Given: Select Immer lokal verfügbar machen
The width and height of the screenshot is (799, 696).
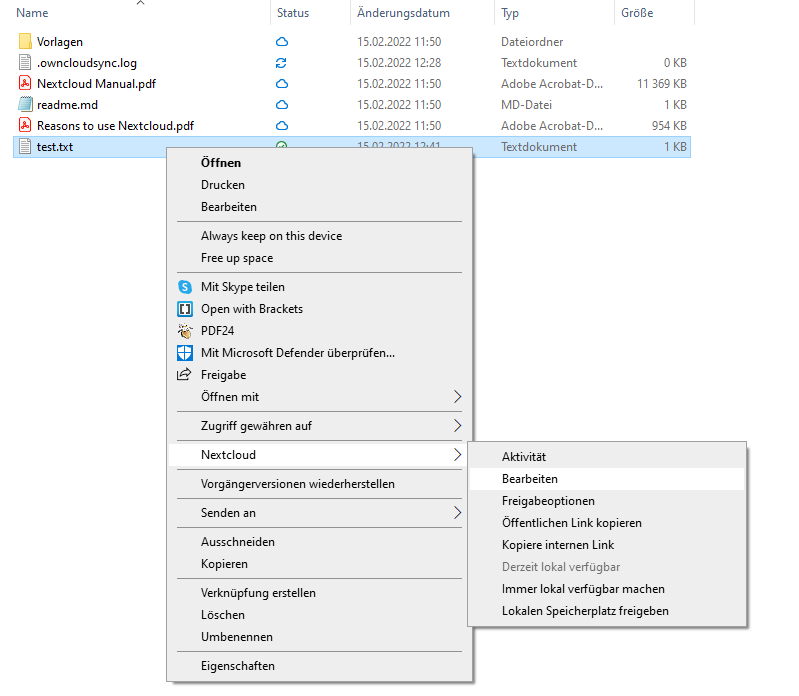Looking at the screenshot, I should coord(607,588).
